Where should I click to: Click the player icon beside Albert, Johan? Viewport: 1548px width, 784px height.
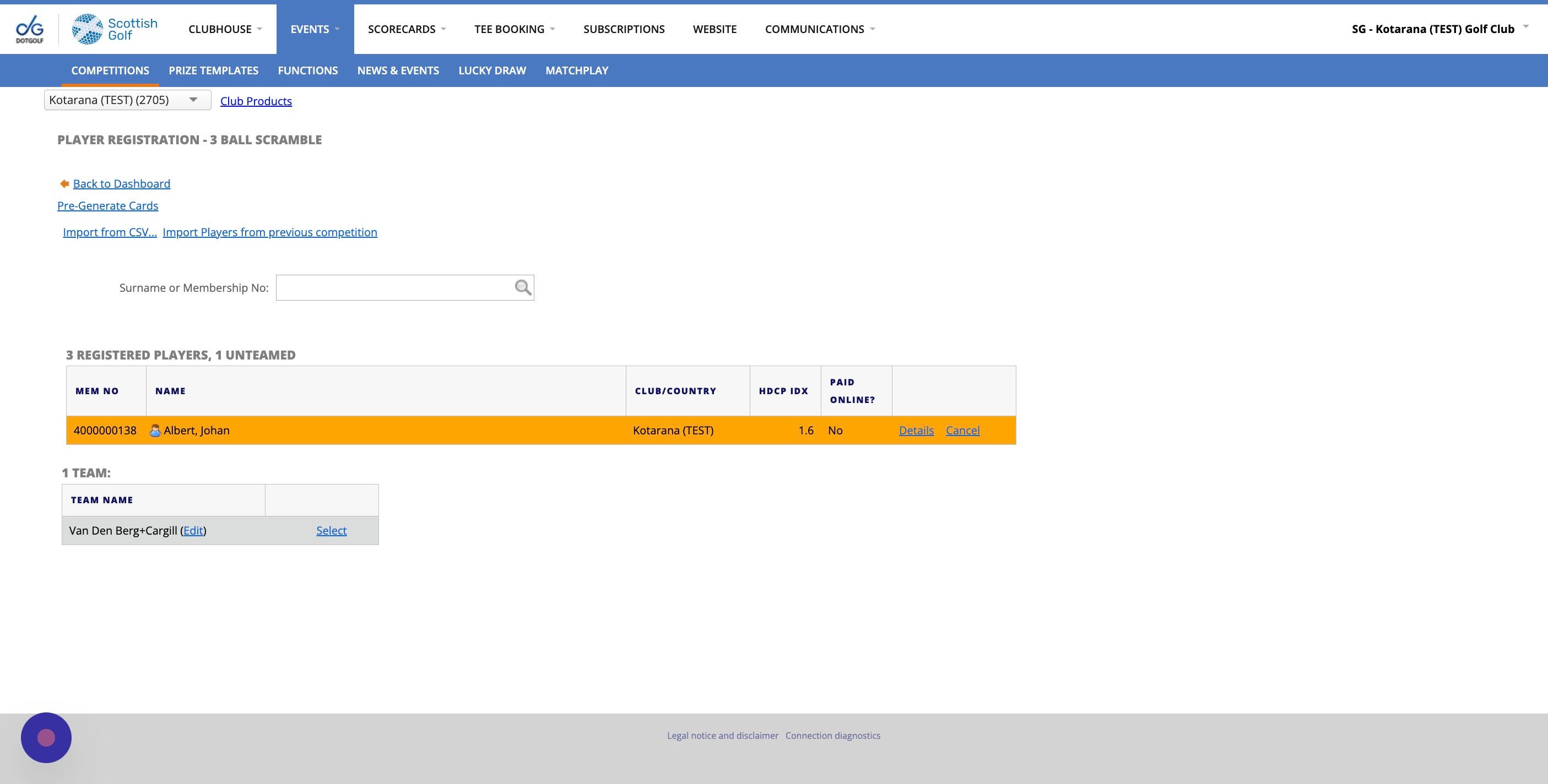click(155, 431)
